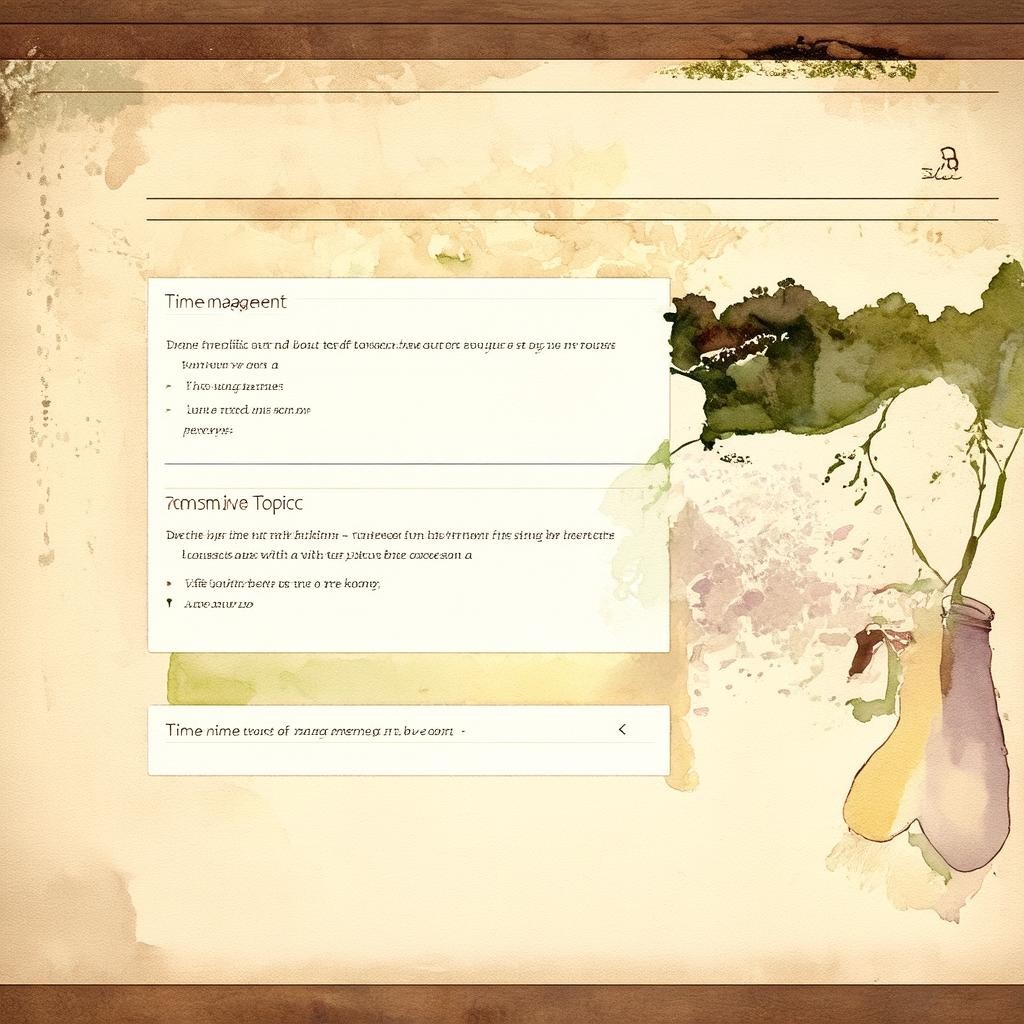Click the 'Aroe' pinned list entry
1024x1024 pixels.
point(218,604)
